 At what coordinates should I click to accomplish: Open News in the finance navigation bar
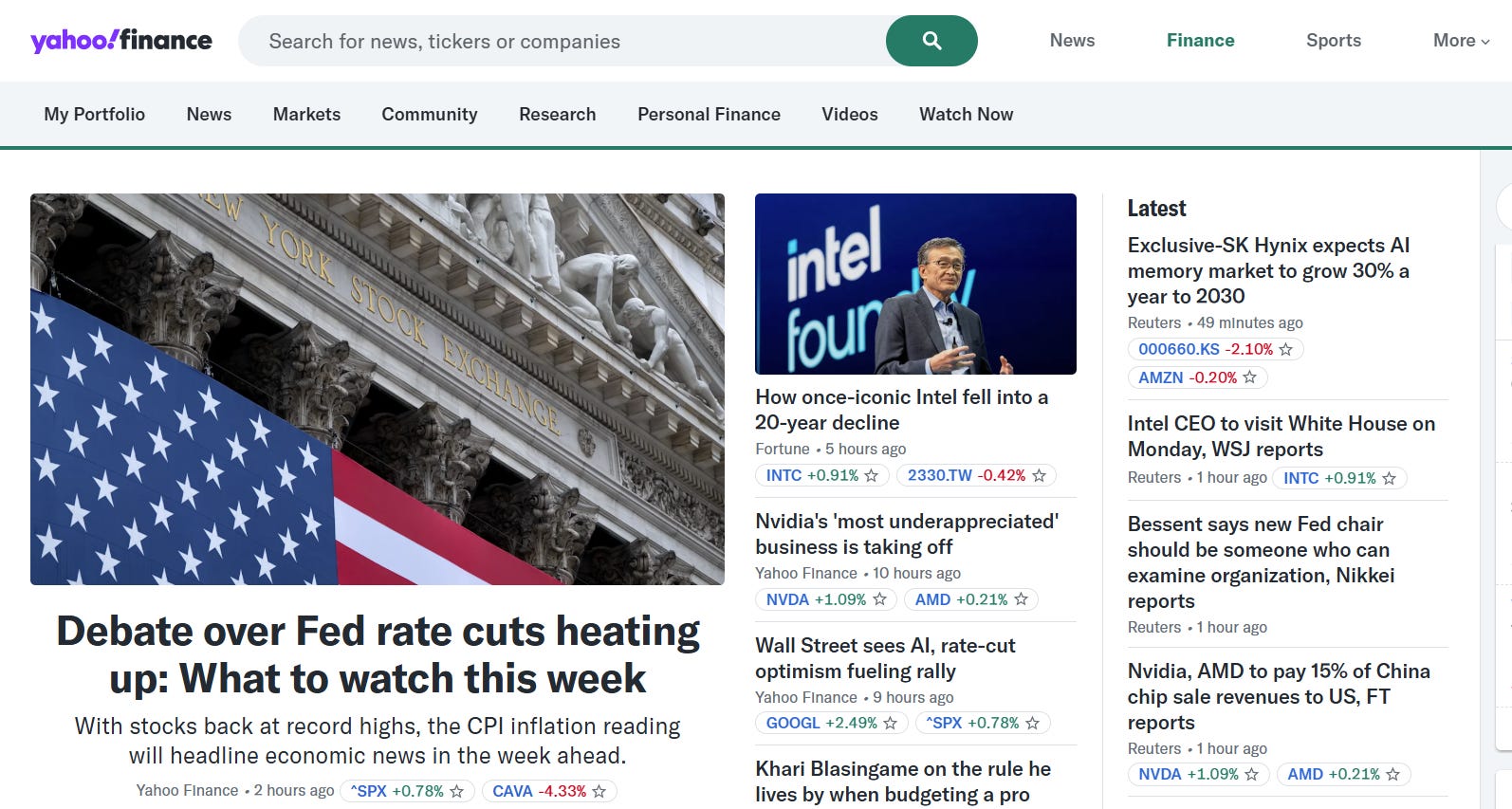(209, 114)
